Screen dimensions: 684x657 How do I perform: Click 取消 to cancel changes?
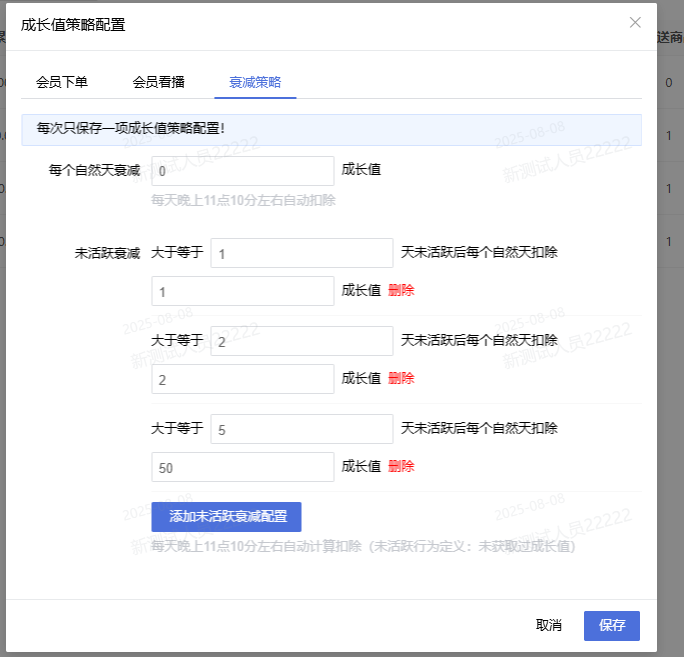[549, 626]
